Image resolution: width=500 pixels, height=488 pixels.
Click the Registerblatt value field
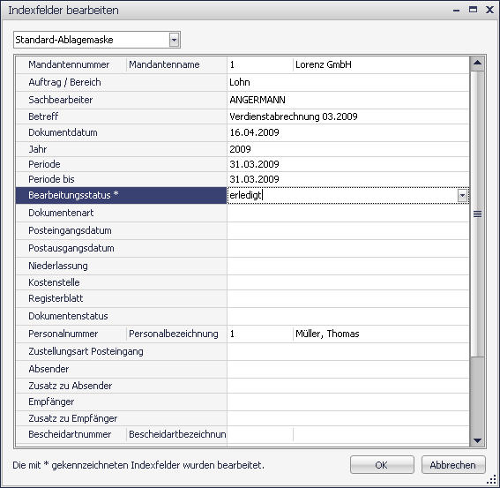[348, 298]
